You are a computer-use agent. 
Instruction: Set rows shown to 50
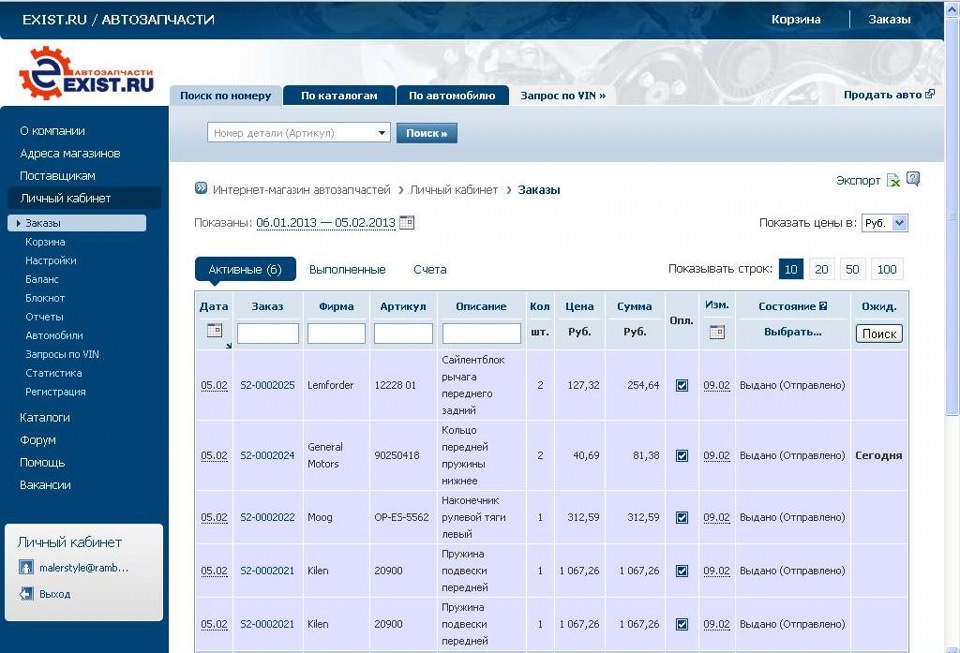(x=853, y=270)
